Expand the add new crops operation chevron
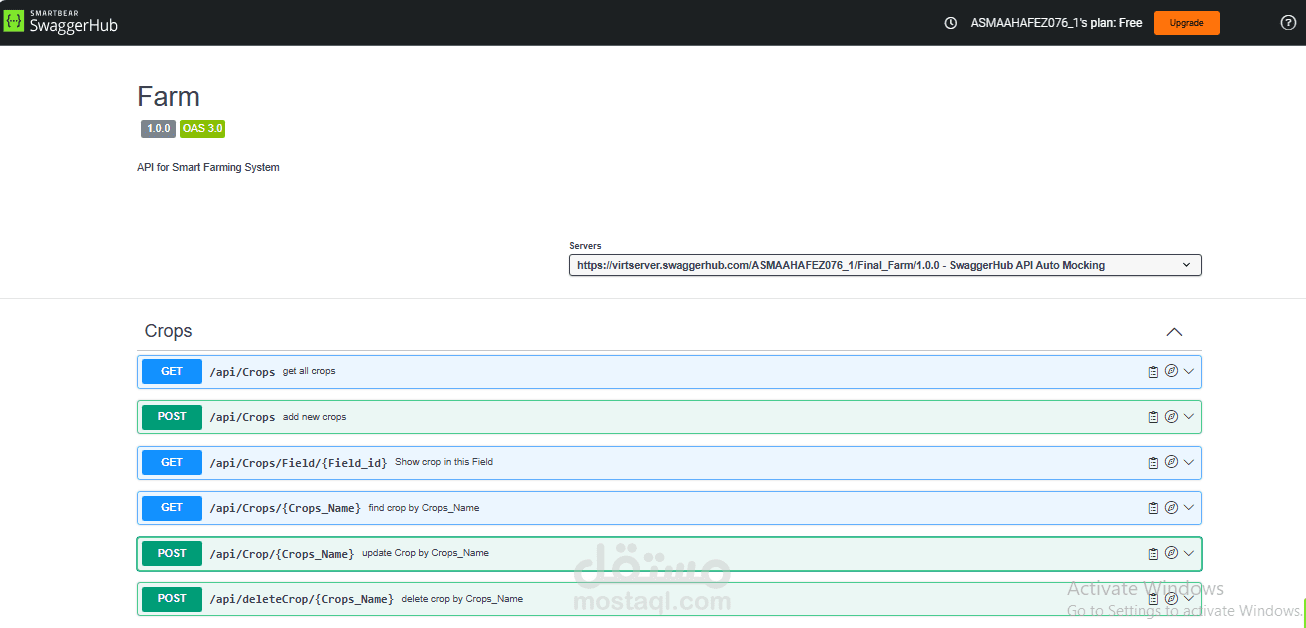The image size is (1306, 628). click(x=1189, y=416)
